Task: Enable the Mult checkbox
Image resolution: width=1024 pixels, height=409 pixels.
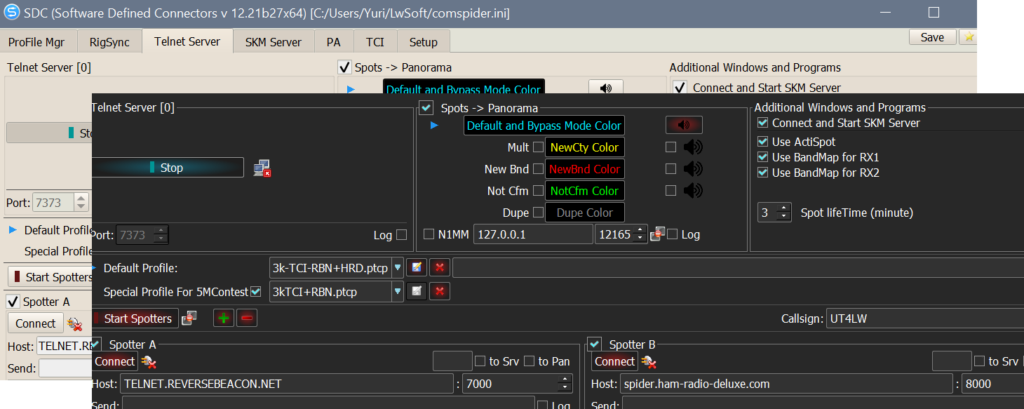Action: [538, 147]
